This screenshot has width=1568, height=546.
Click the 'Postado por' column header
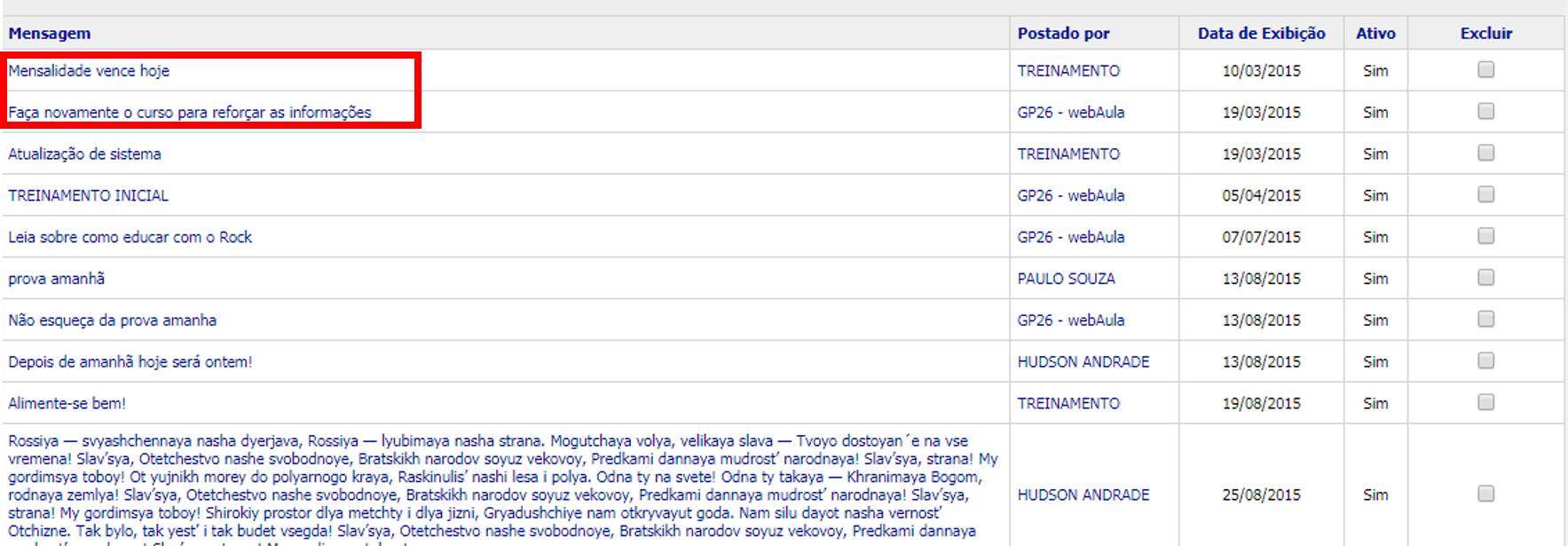click(x=1063, y=34)
